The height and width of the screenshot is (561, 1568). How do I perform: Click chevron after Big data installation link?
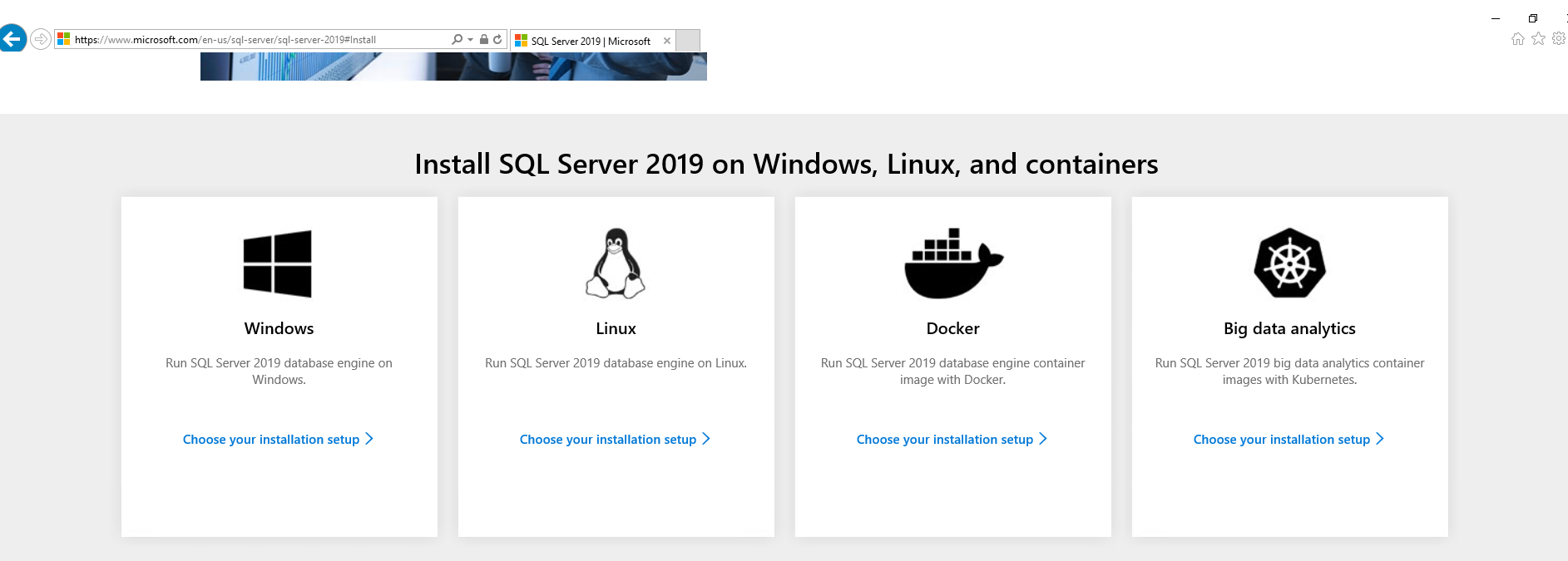(1380, 439)
